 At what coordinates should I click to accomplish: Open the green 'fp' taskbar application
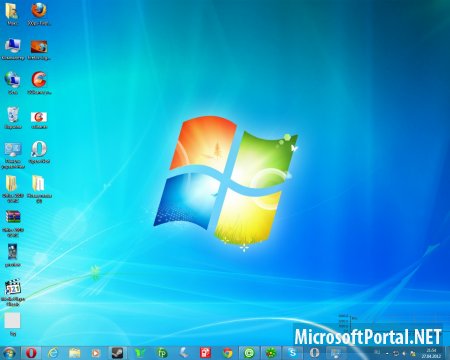click(x=162, y=353)
